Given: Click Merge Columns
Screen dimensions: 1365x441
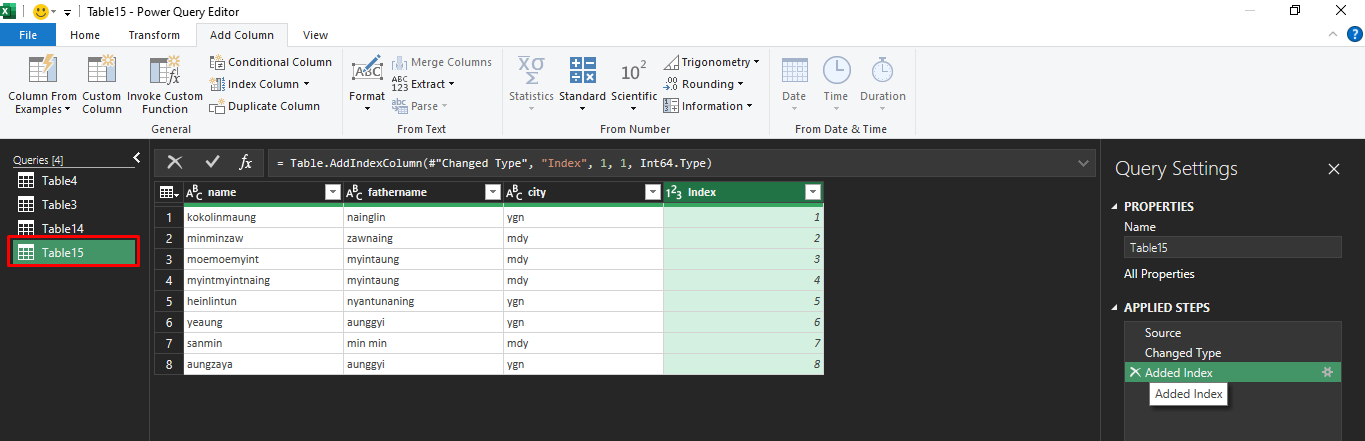Looking at the screenshot, I should click(x=441, y=62).
